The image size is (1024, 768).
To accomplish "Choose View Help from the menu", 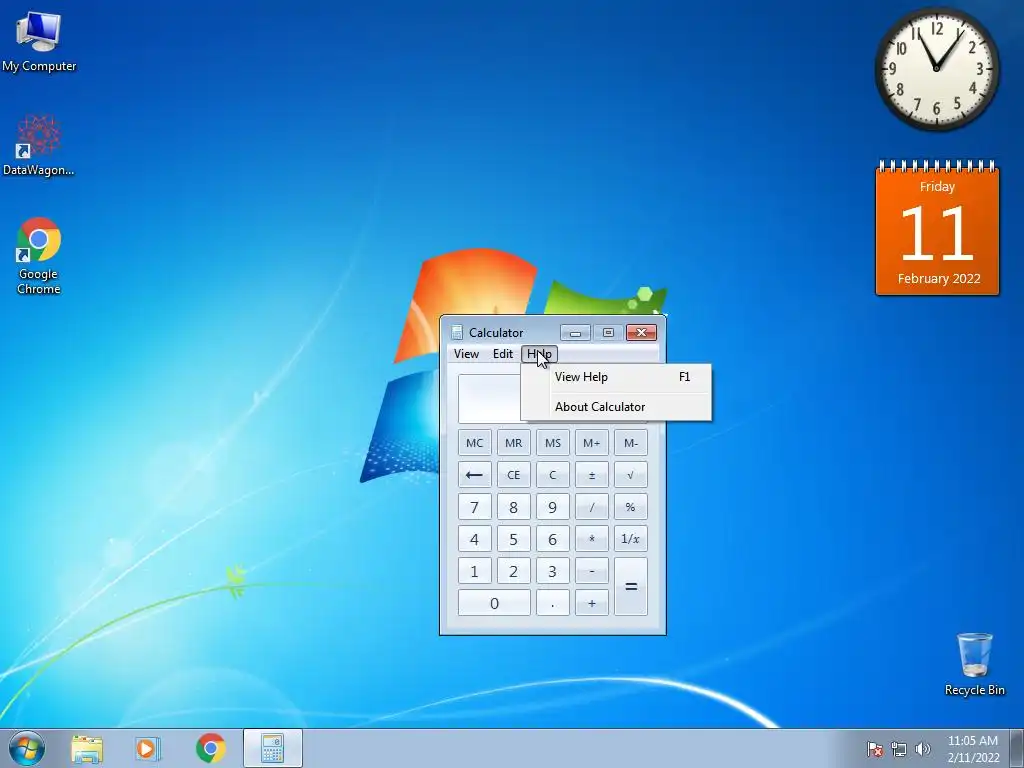I will [616, 377].
